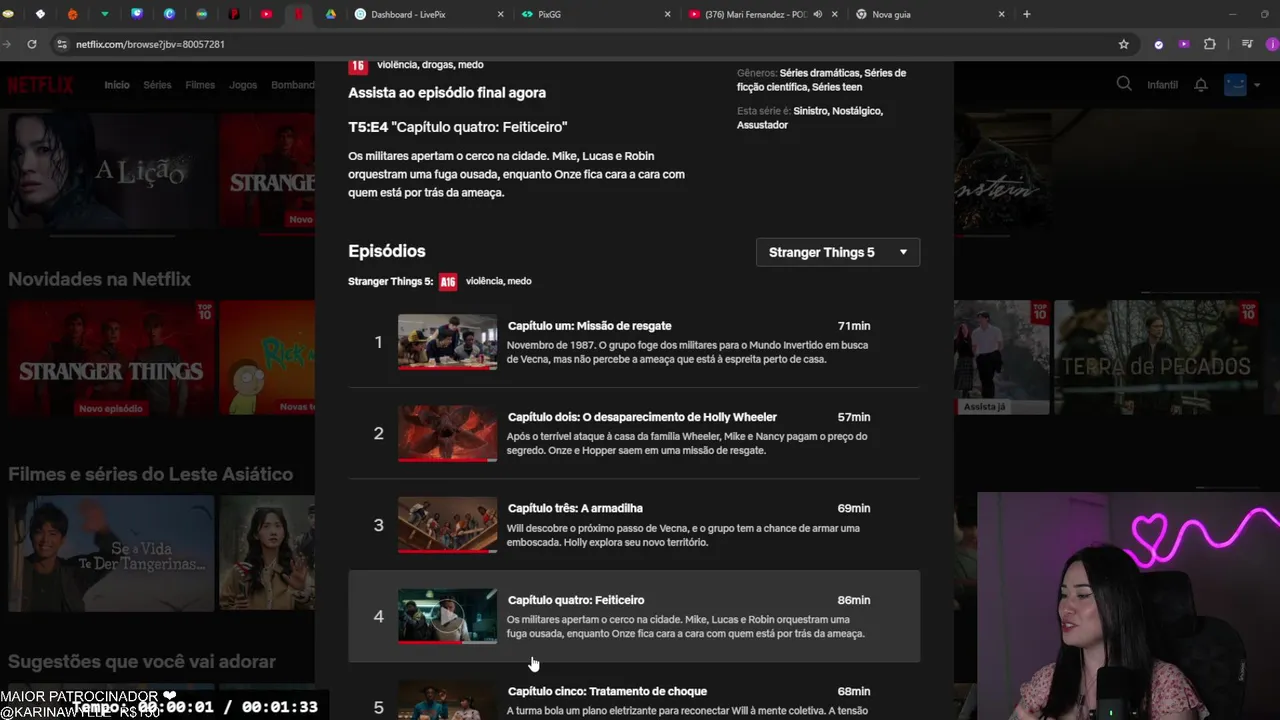
Task: Switch to the pinned Google Drive tab
Action: coord(330,14)
